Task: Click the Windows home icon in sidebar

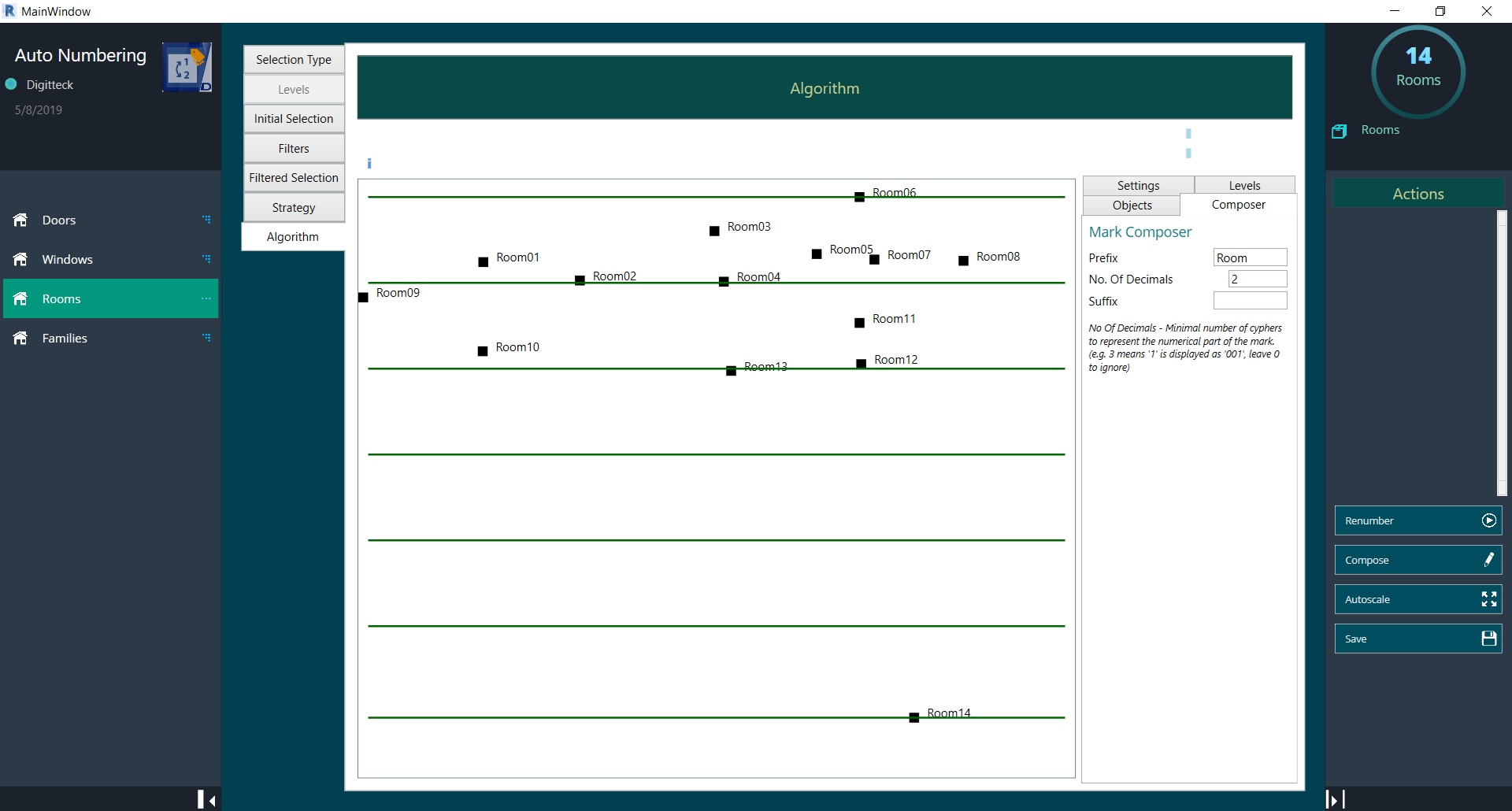Action: (x=20, y=259)
